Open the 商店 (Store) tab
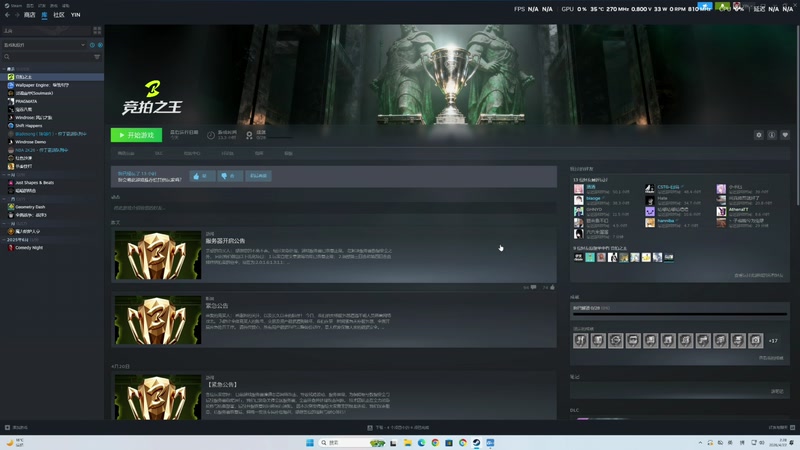 pos(30,15)
